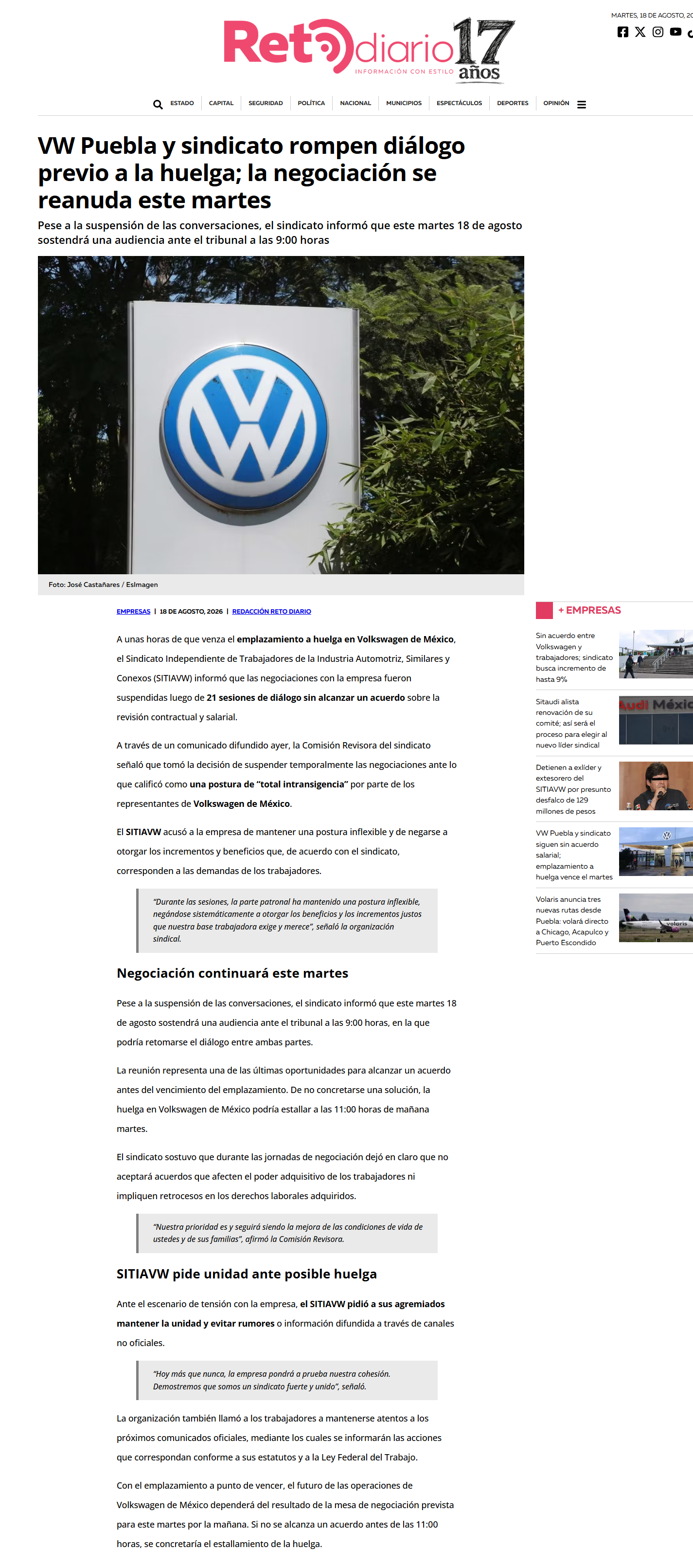Viewport: 693px width, 1568px height.
Task: Open the YouTube social icon
Action: click(675, 32)
